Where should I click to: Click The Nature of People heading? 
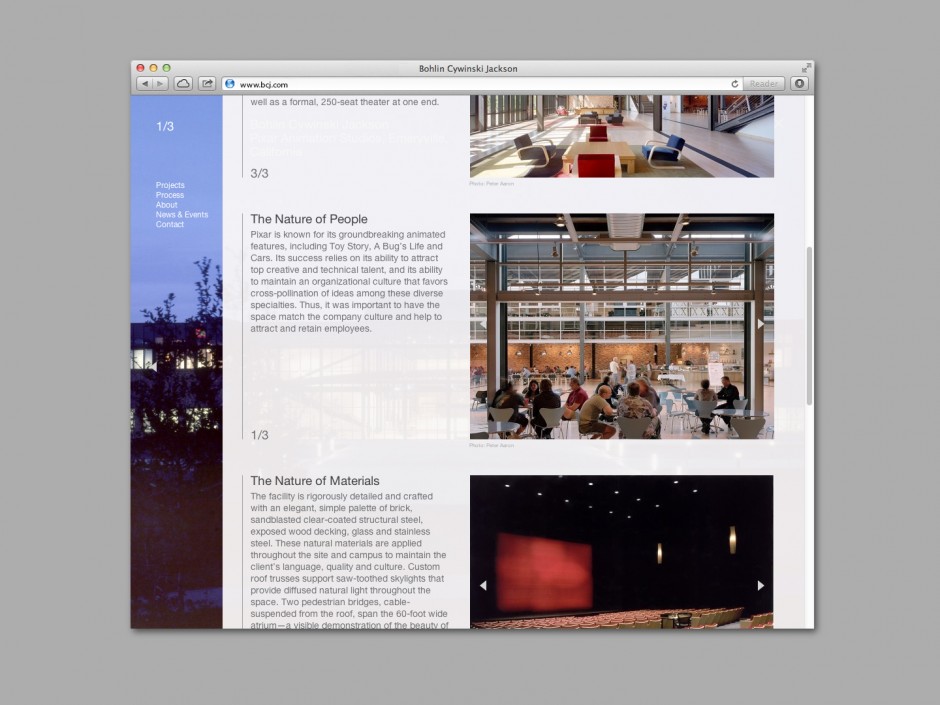pyautogui.click(x=309, y=219)
